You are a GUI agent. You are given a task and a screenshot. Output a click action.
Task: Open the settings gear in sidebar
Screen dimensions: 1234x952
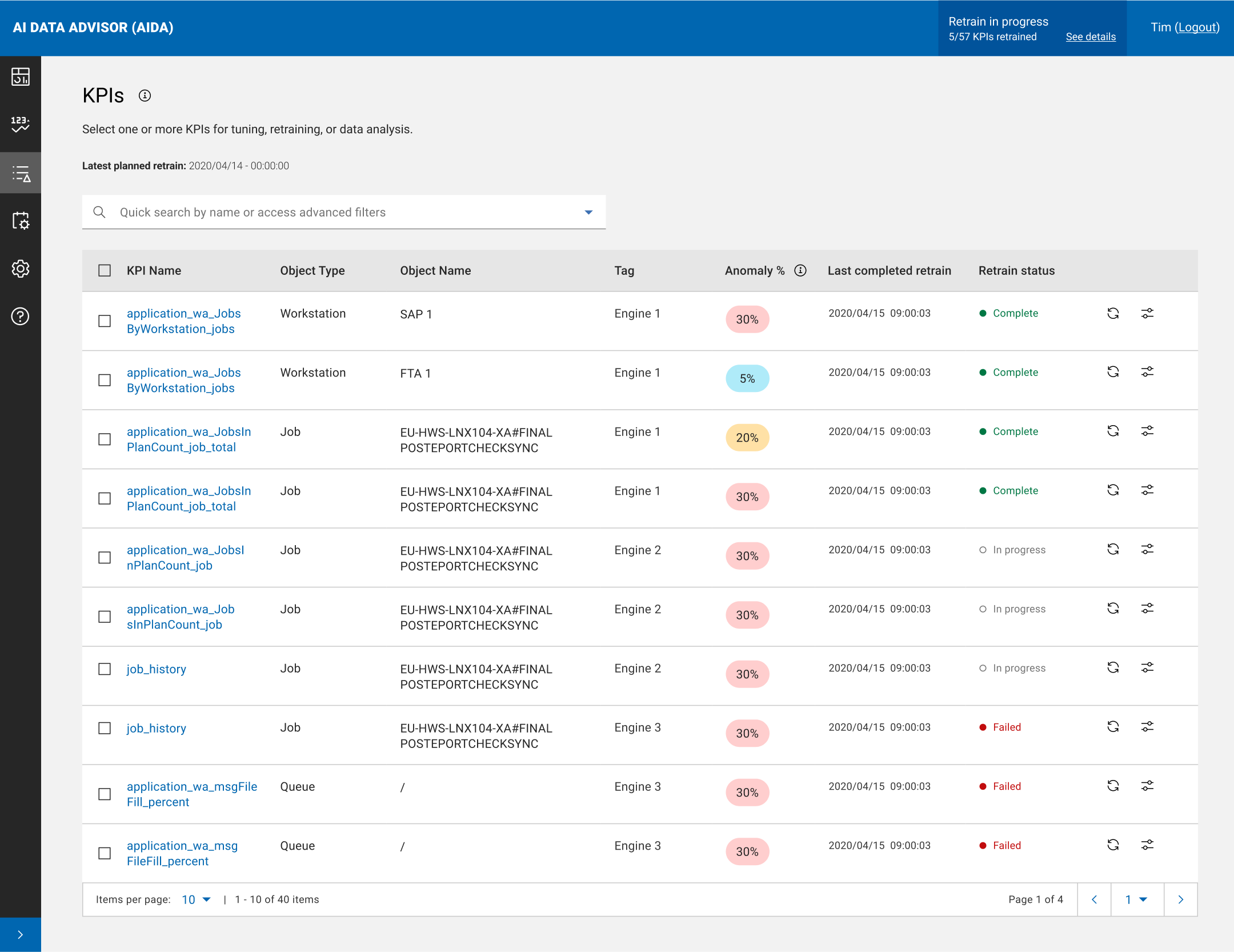[21, 269]
